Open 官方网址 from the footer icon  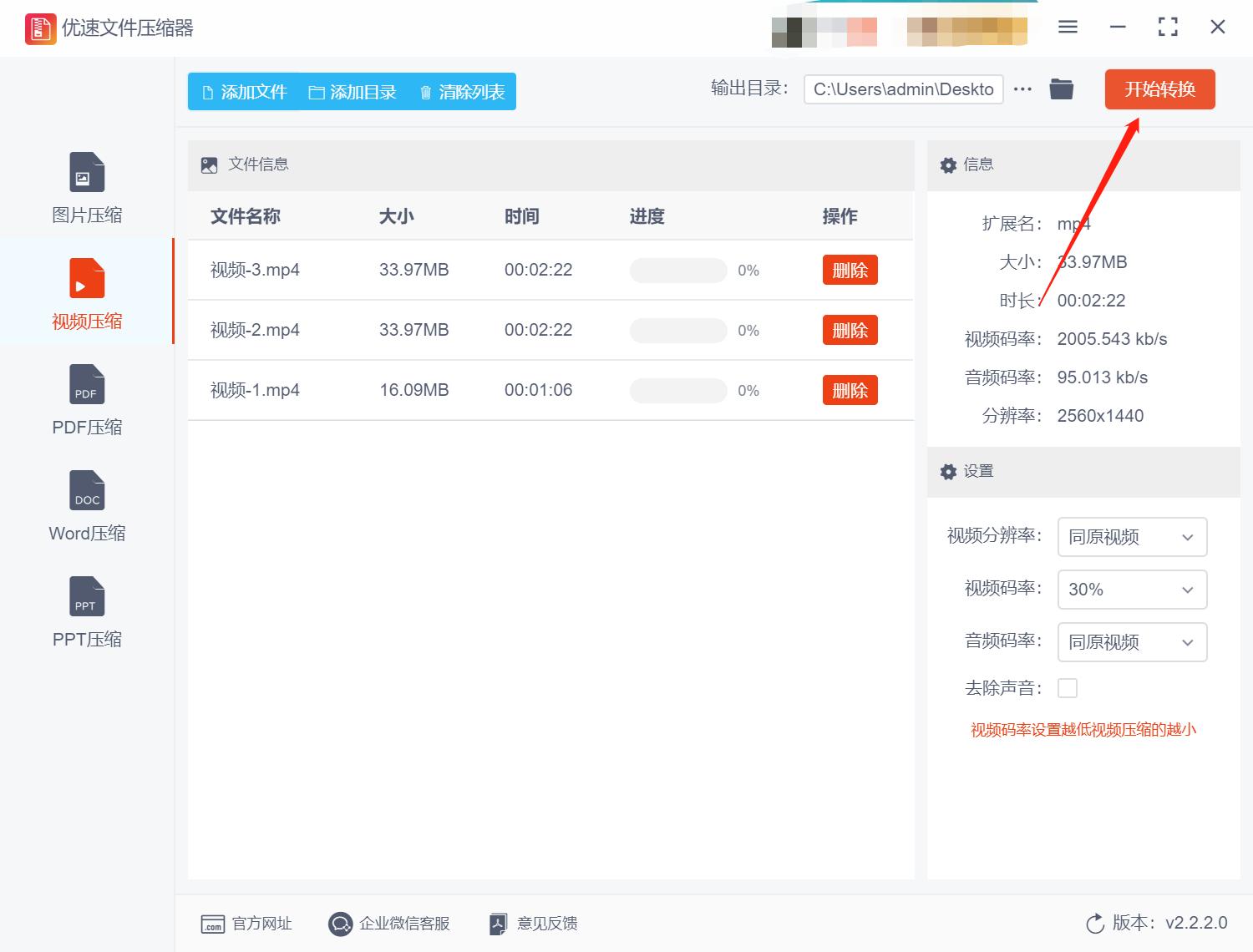point(211,924)
